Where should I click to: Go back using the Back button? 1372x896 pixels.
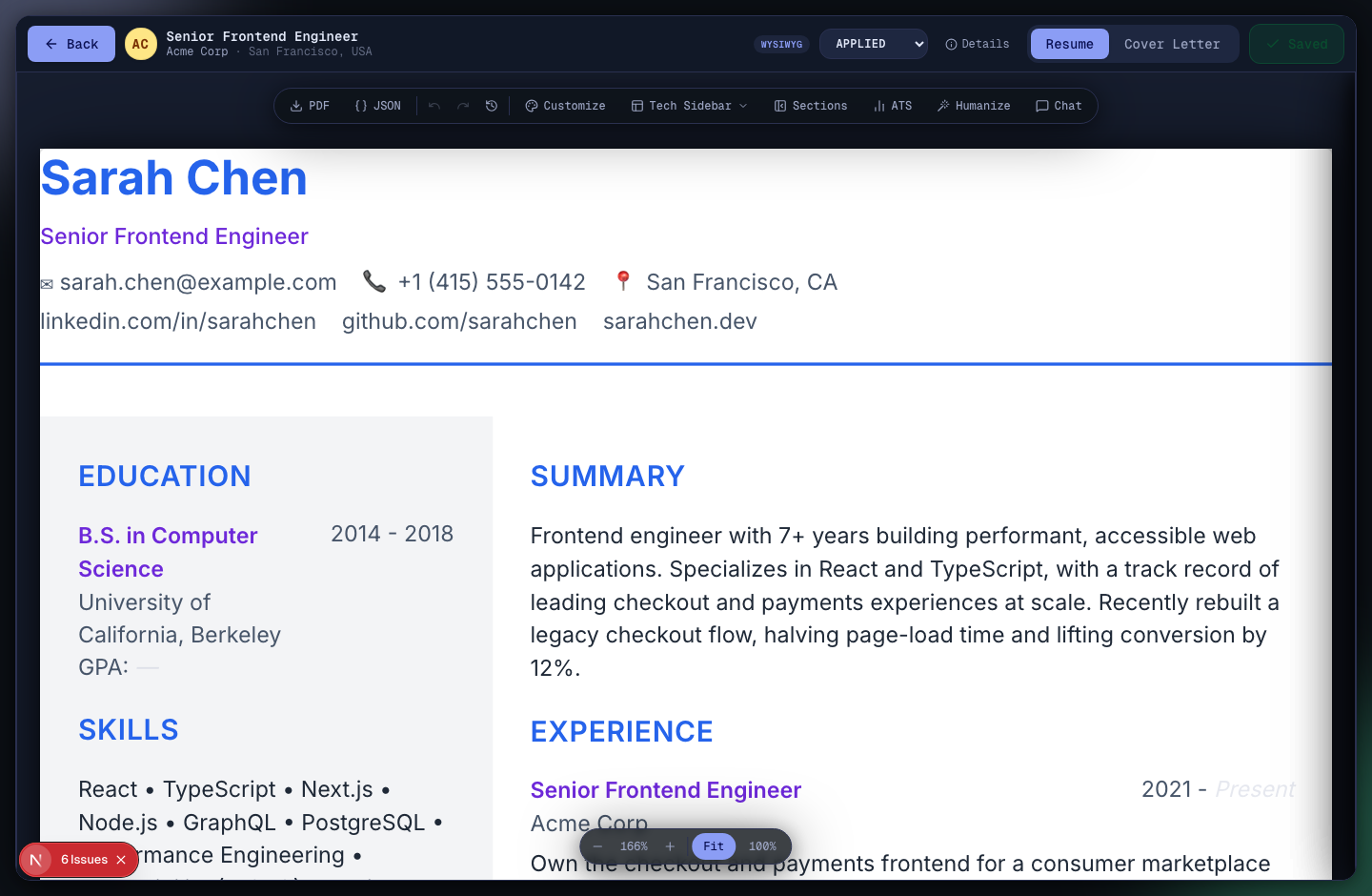pyautogui.click(x=71, y=44)
